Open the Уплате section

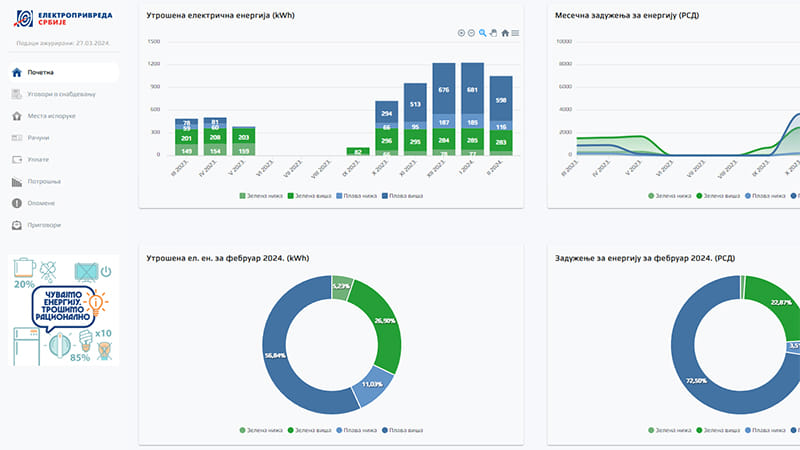[38, 160]
